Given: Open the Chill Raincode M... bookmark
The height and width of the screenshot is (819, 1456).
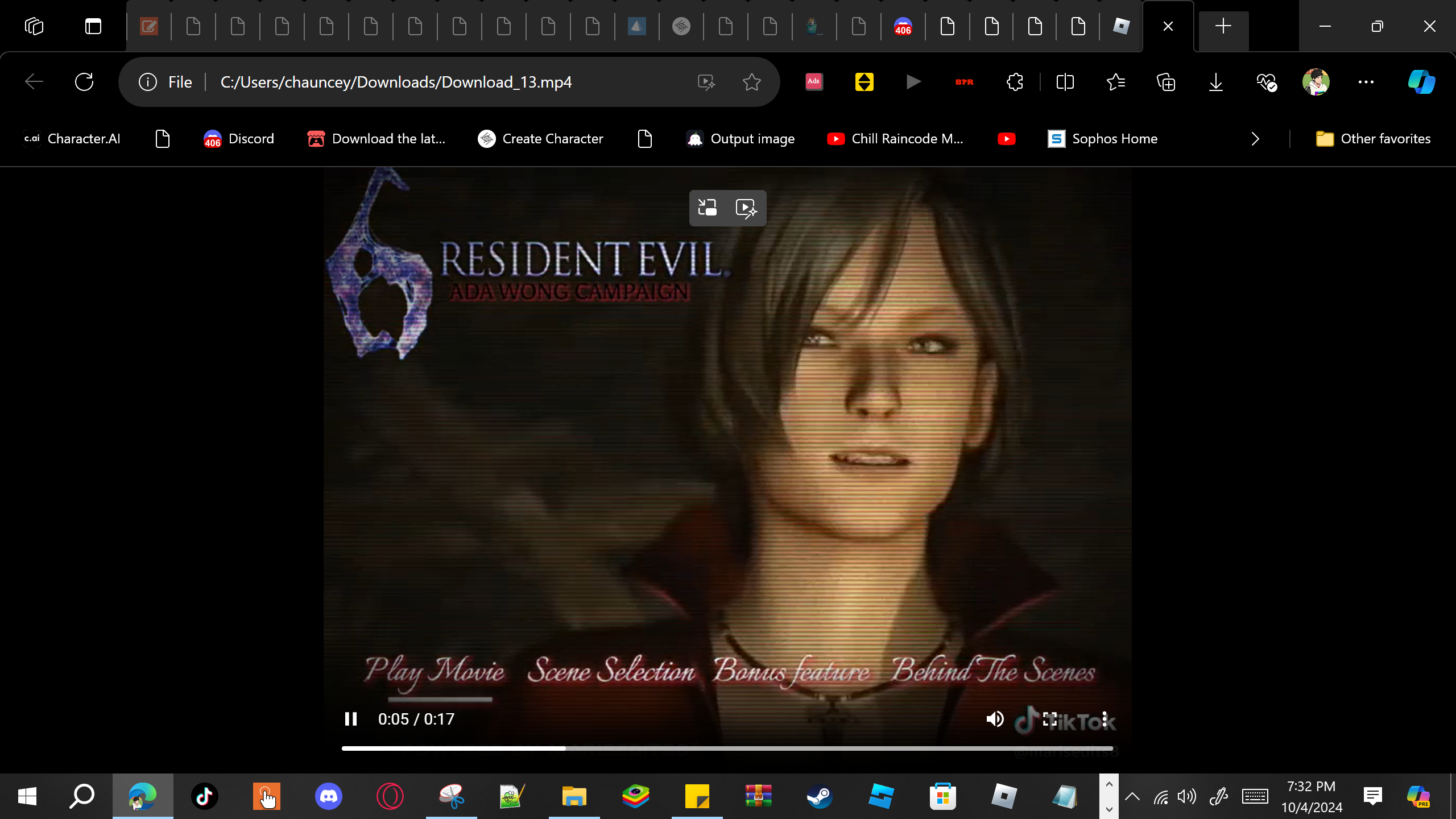Looking at the screenshot, I should pos(895,139).
